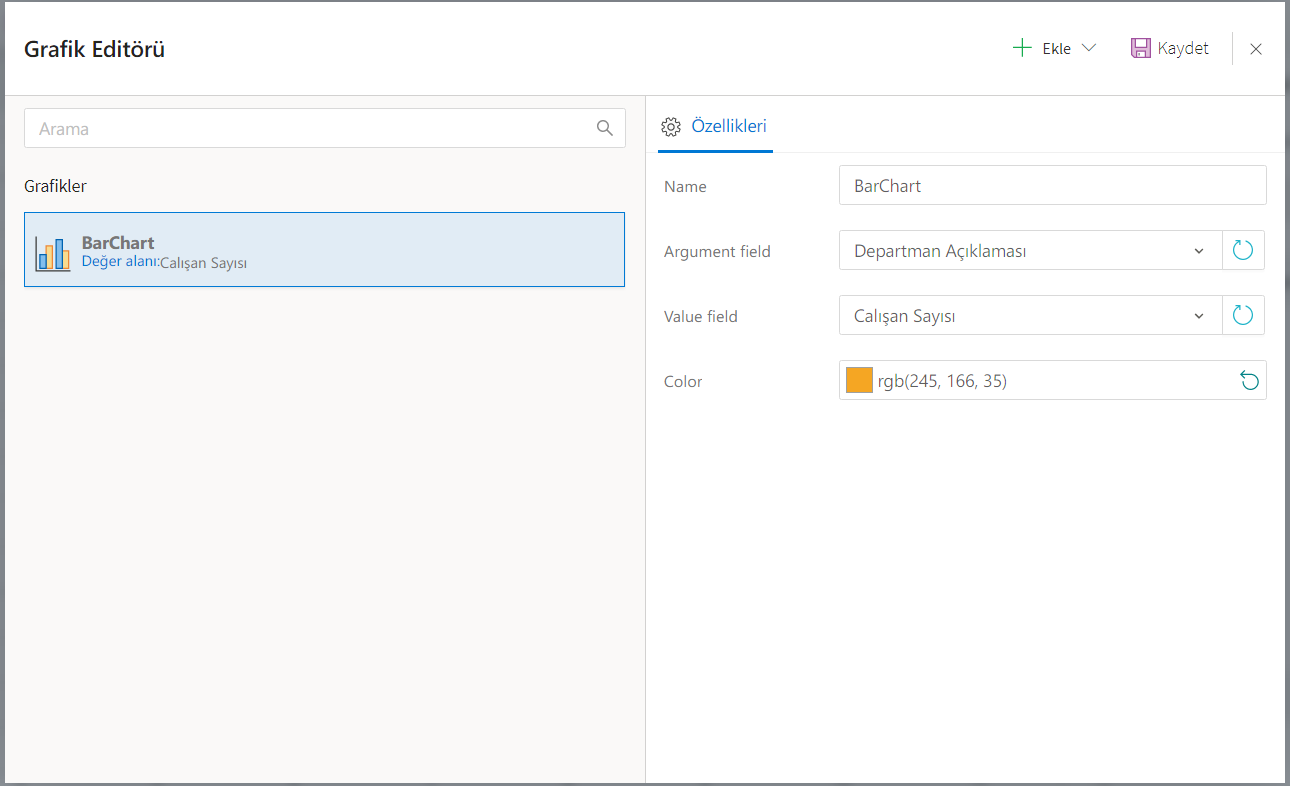The height and width of the screenshot is (786, 1290).
Task: Click the Kaydet floppy disk icon
Action: [x=1140, y=48]
